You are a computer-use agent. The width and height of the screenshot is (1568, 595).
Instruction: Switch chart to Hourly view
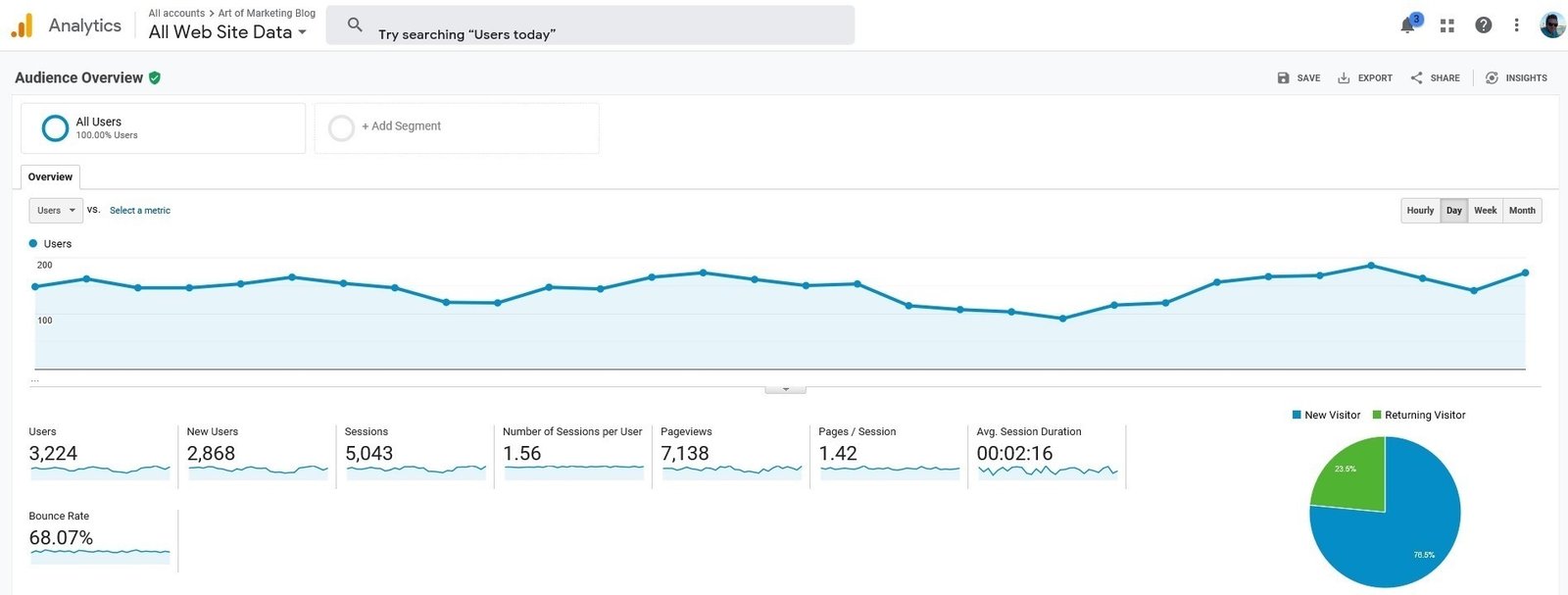coord(1420,211)
